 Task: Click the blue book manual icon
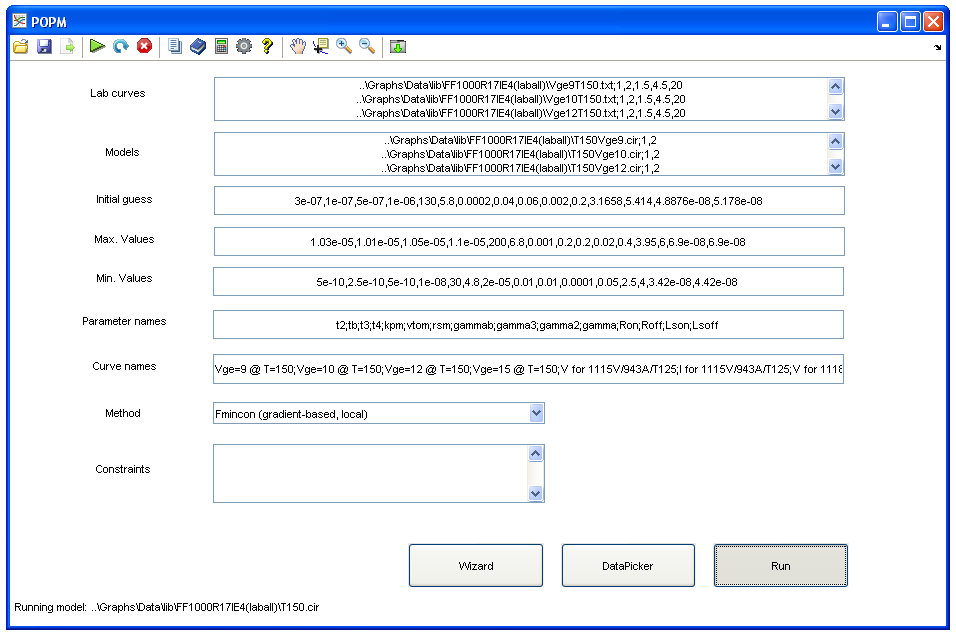[x=198, y=46]
